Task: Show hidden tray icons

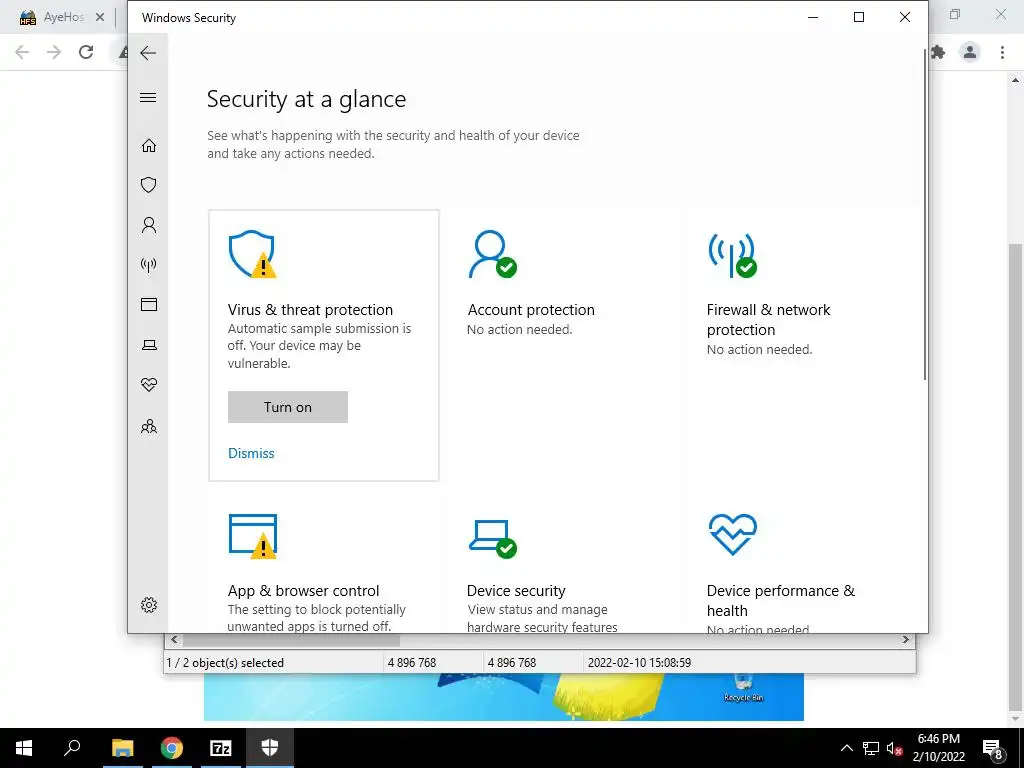Action: point(846,748)
